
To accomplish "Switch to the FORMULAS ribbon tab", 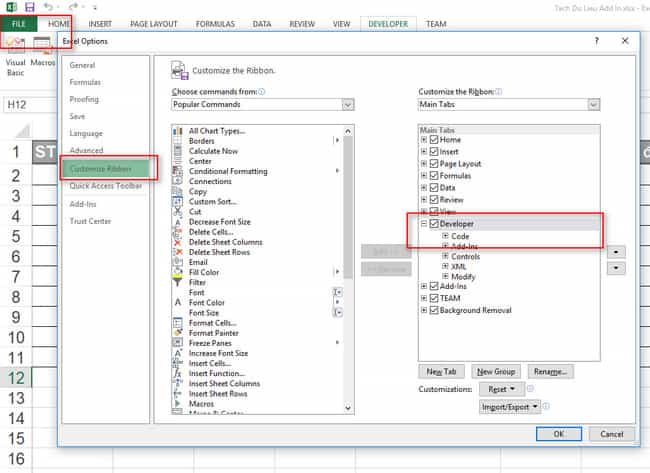I will pos(215,24).
